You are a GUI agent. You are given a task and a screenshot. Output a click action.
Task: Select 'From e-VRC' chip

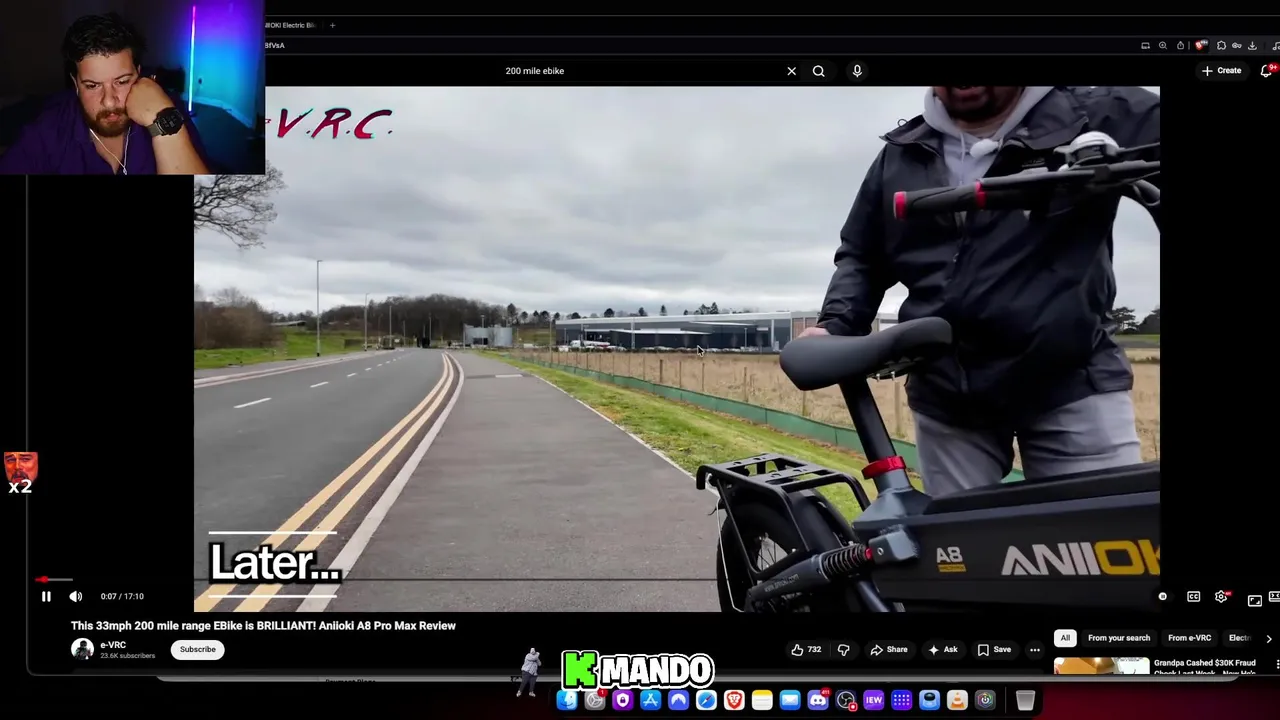tap(1189, 638)
